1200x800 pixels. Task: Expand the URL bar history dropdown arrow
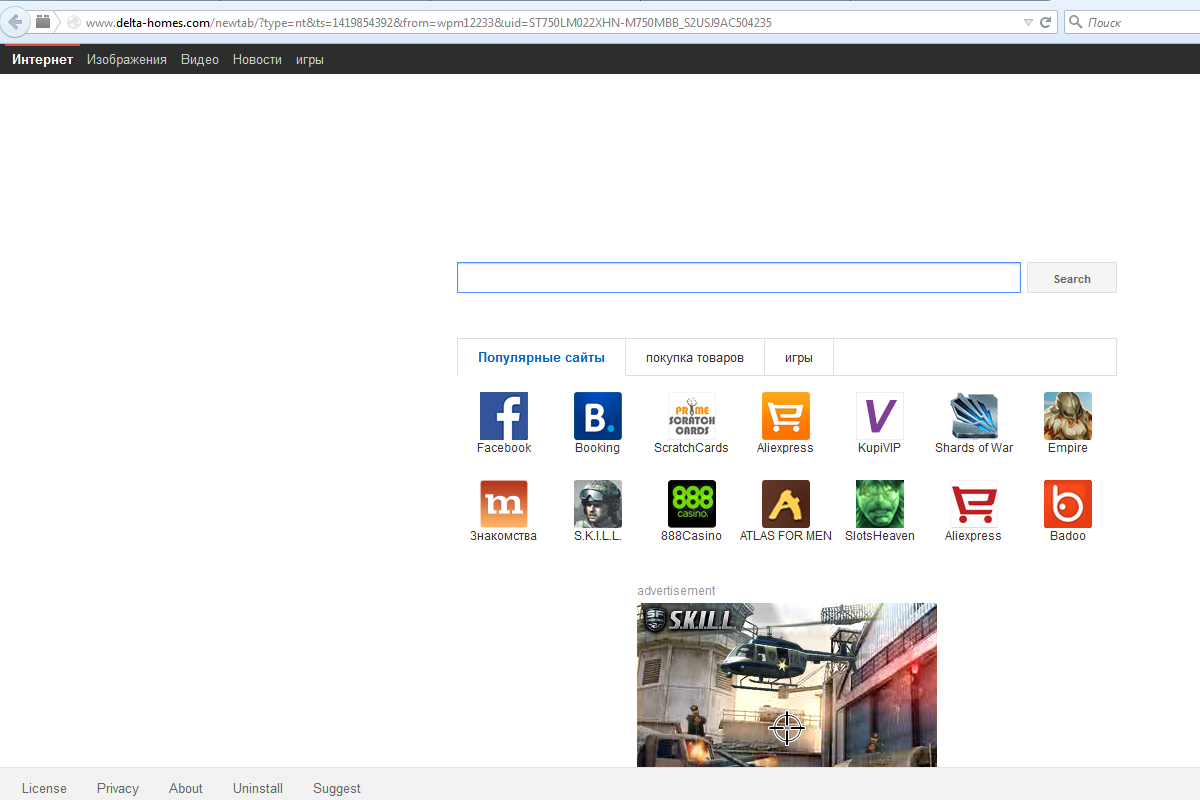pos(1028,22)
